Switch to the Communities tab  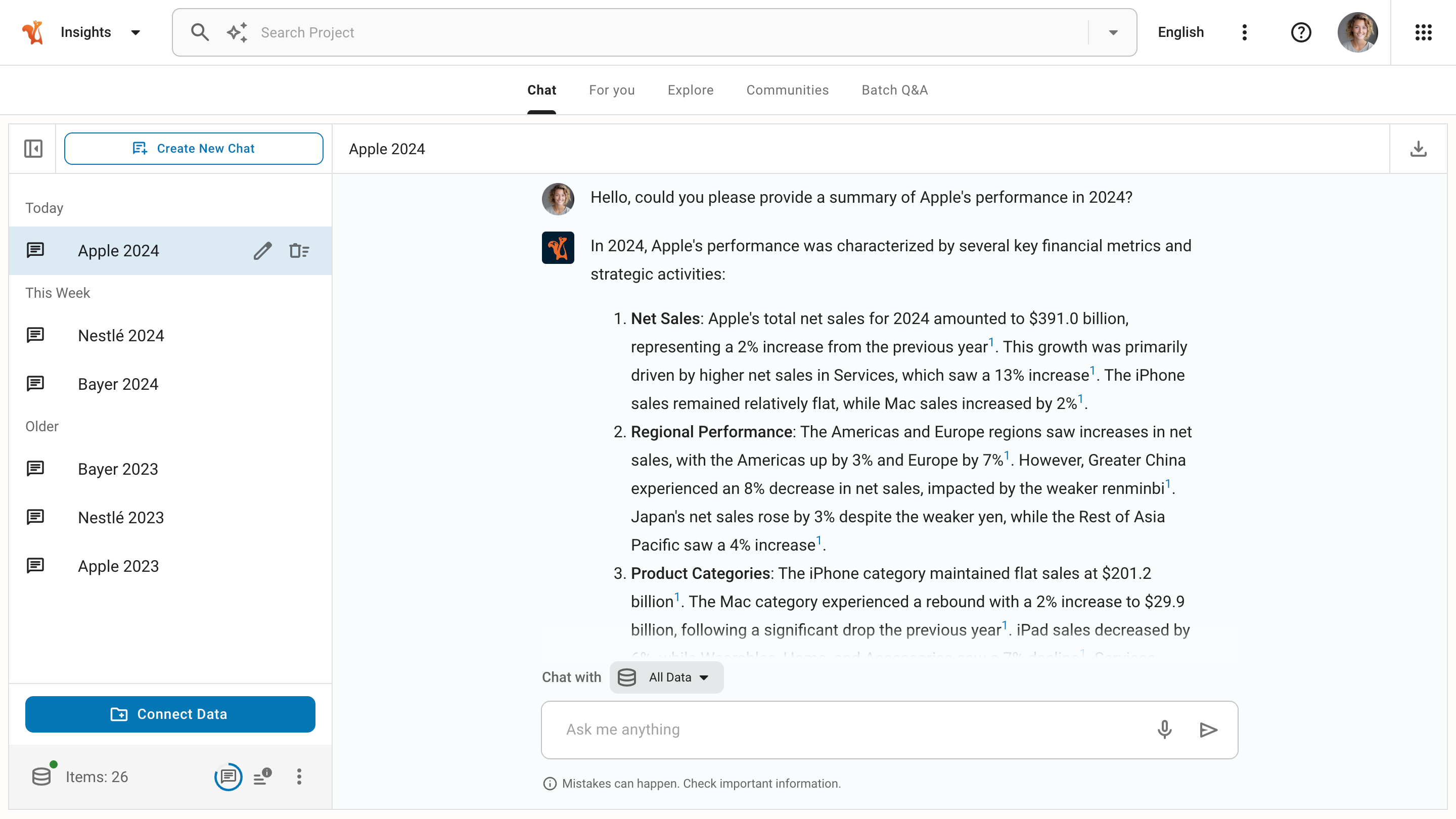(x=787, y=90)
